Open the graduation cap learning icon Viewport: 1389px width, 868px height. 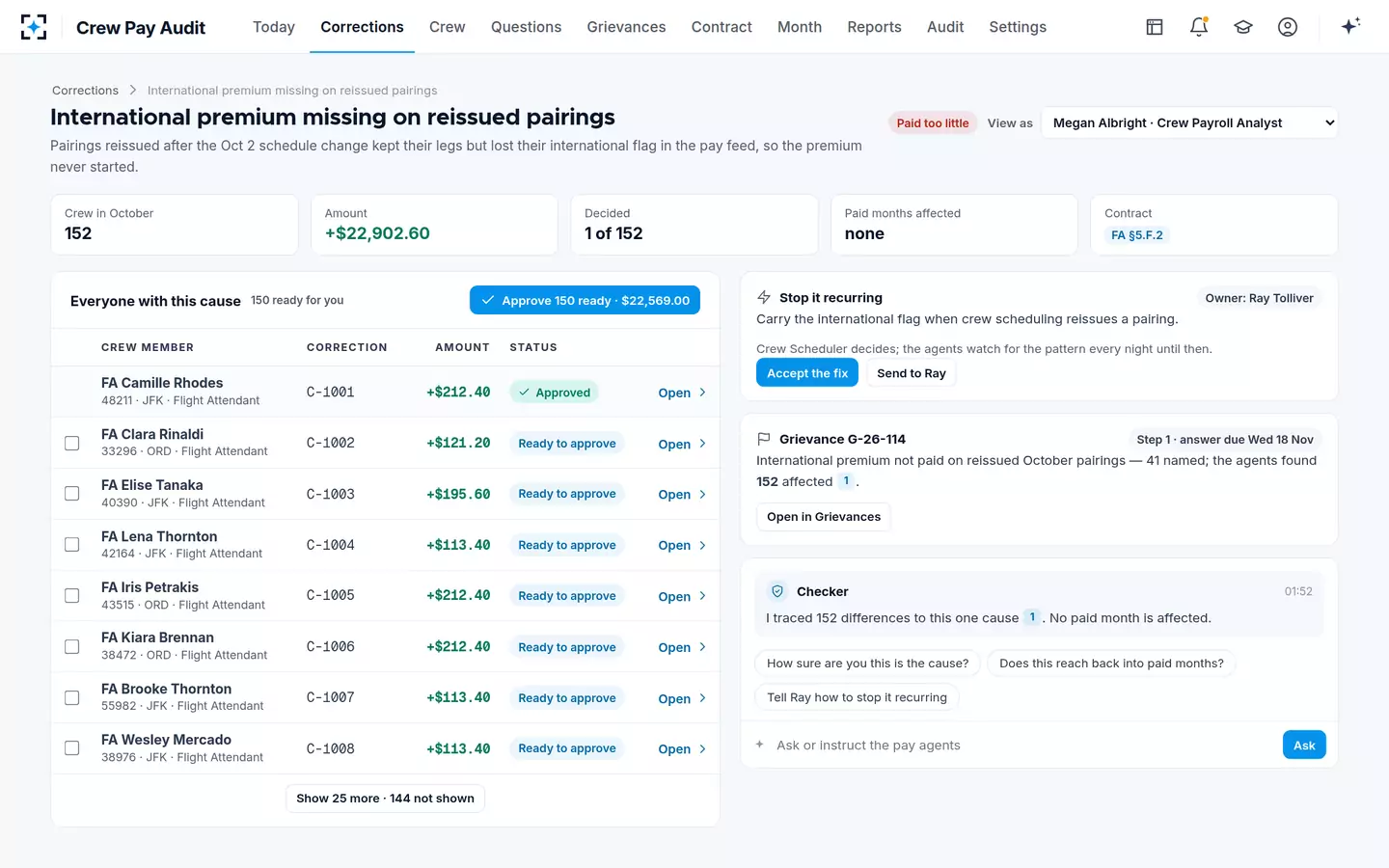(1243, 27)
